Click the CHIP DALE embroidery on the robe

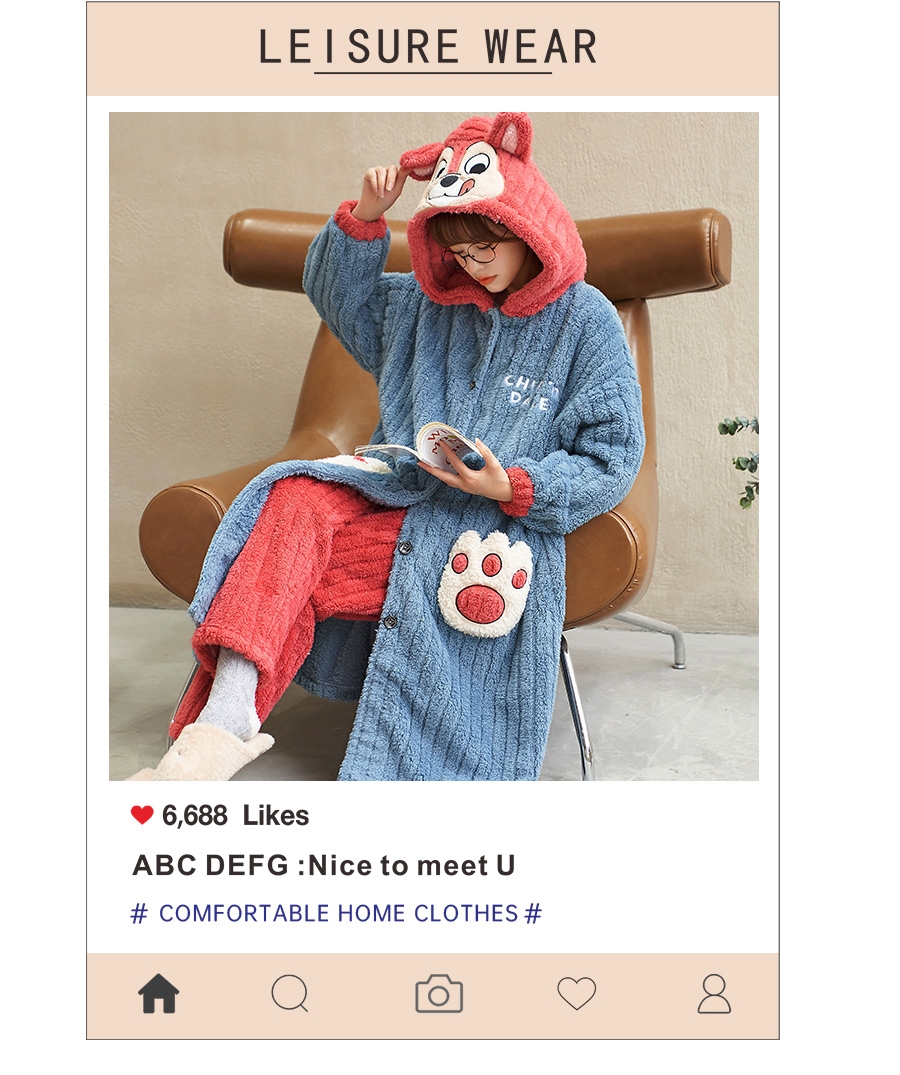pos(529,392)
